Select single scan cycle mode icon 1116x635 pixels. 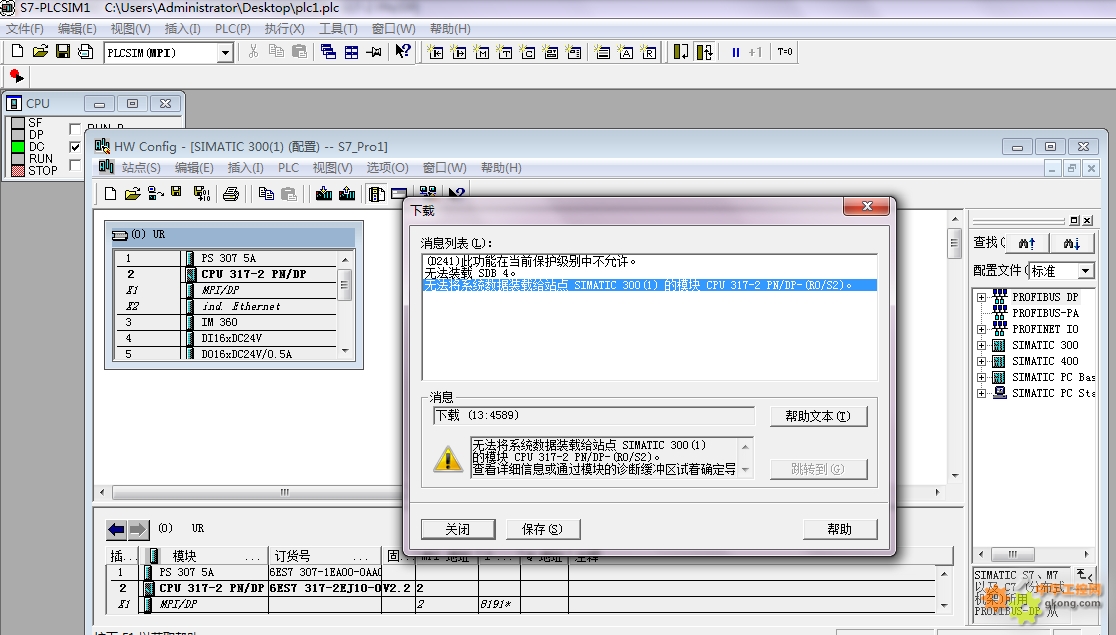[x=681, y=52]
